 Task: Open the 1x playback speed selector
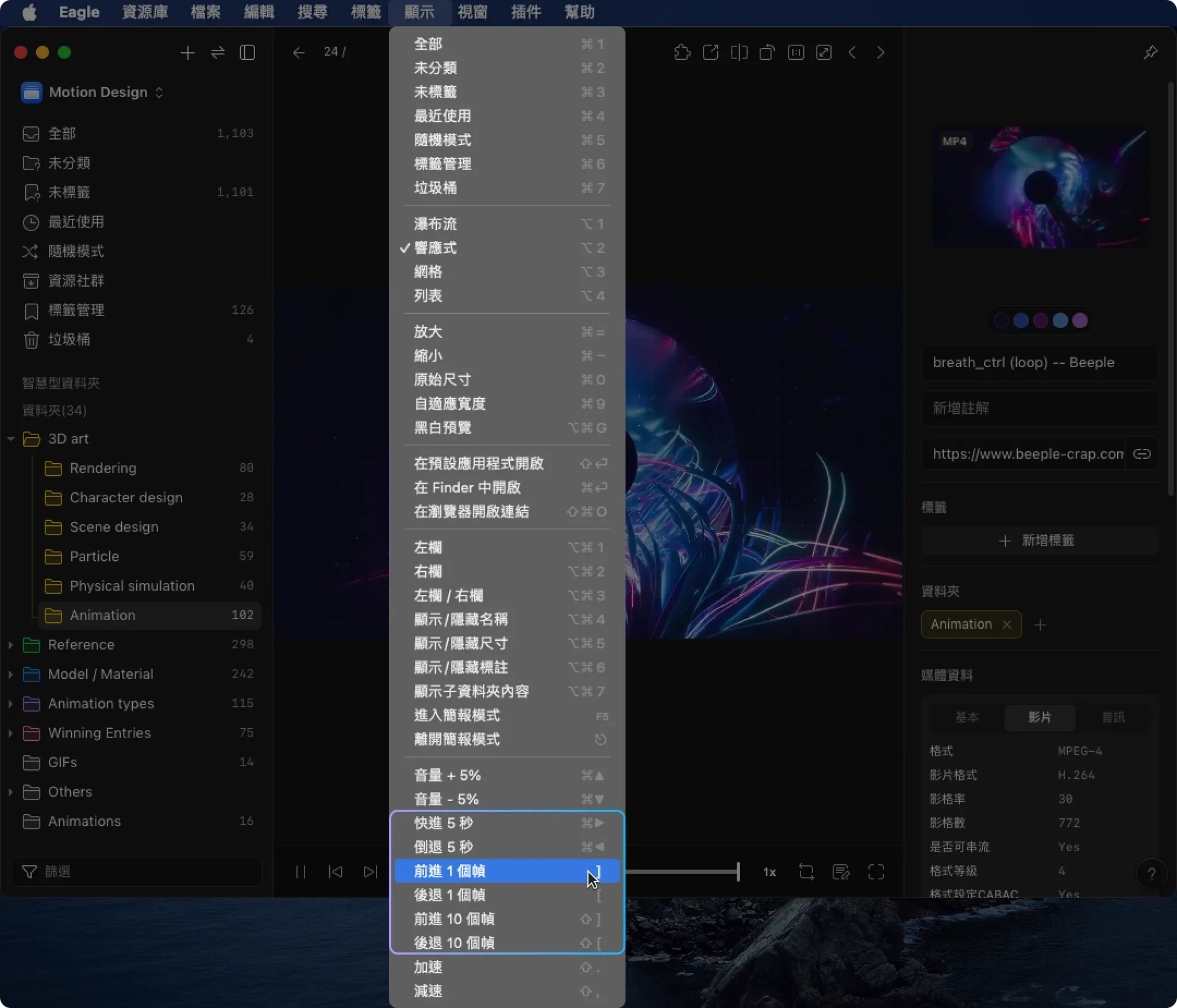pos(769,872)
